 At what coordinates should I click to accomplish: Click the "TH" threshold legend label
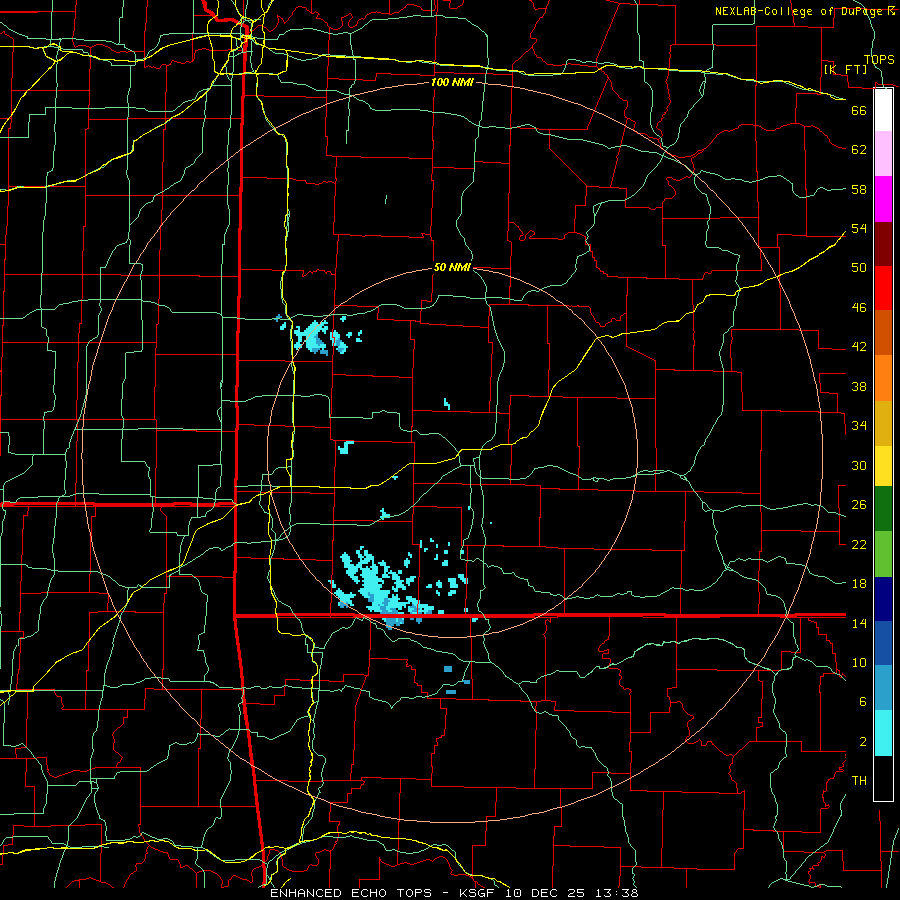click(859, 781)
